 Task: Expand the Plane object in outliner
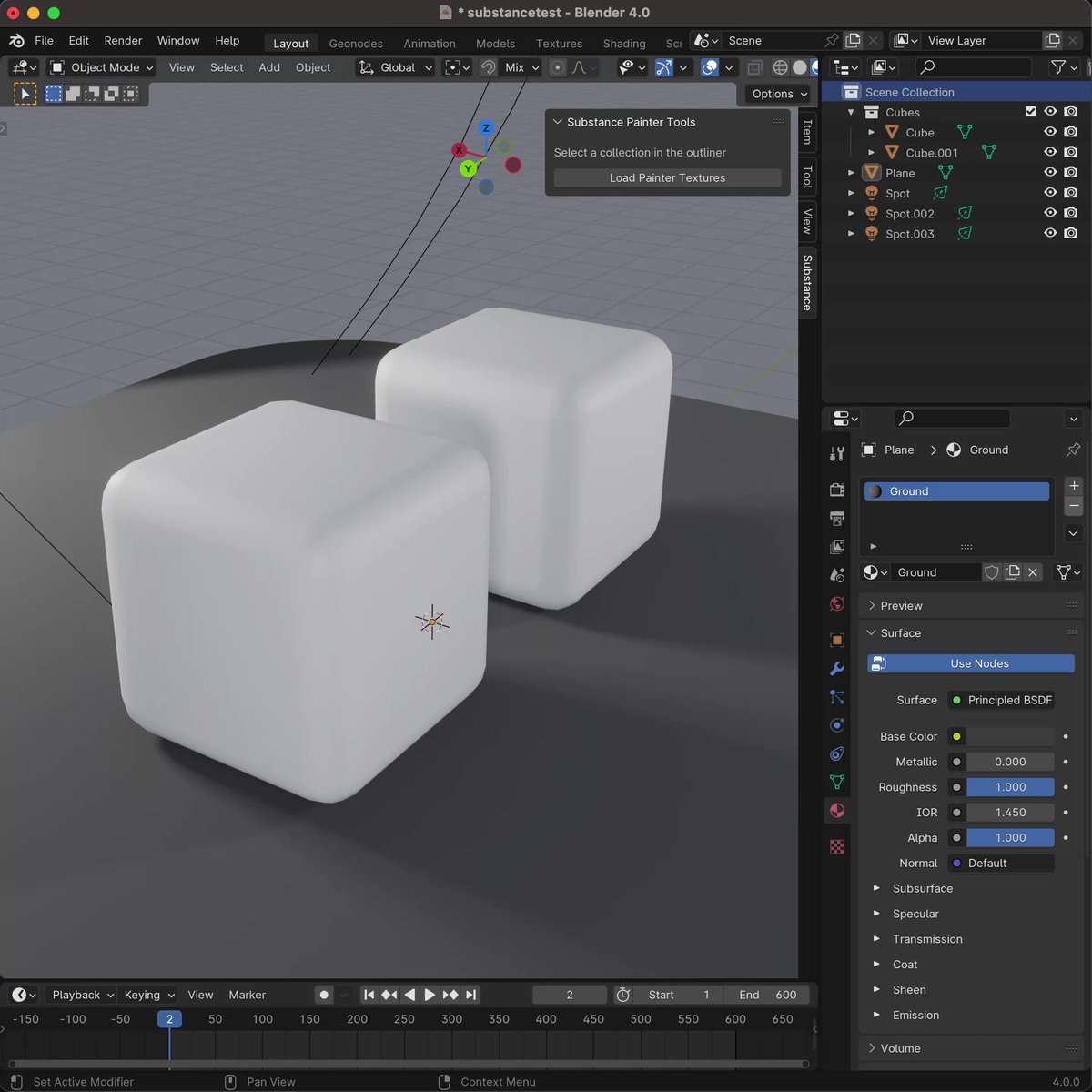[851, 172]
